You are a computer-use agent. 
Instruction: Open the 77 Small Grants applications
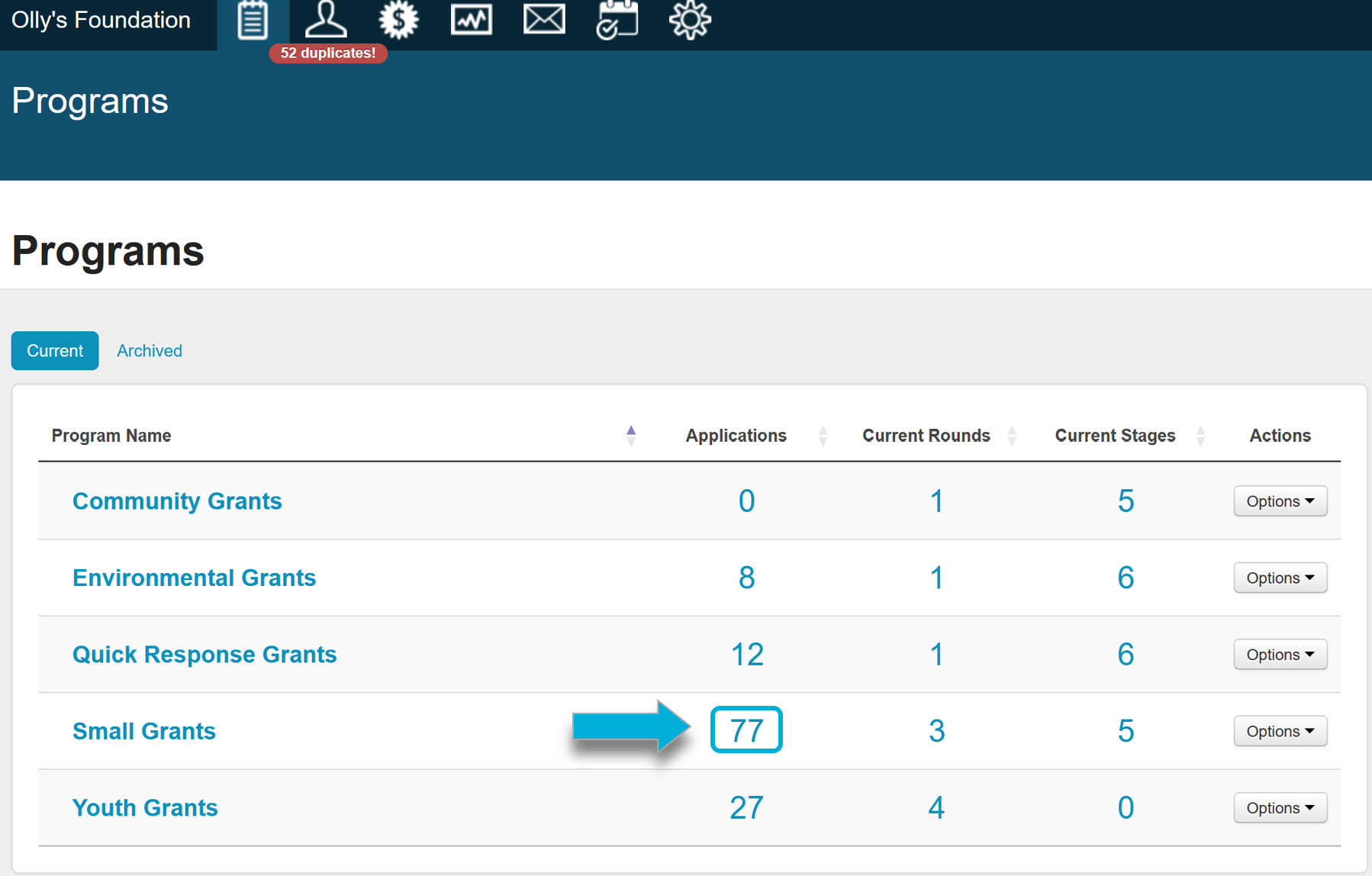746,730
